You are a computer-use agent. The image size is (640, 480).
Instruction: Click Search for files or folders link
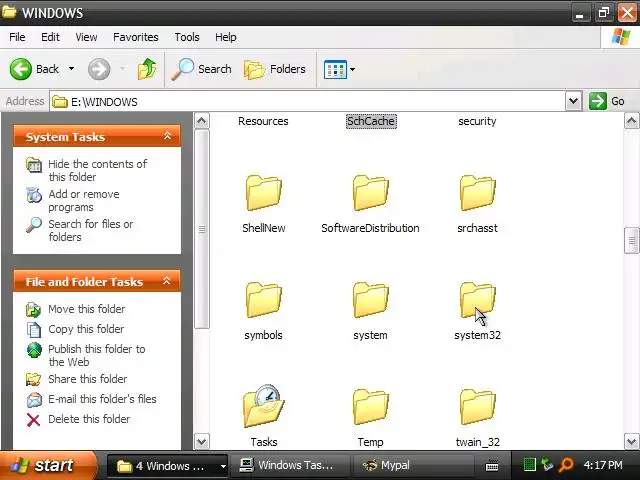tap(90, 230)
